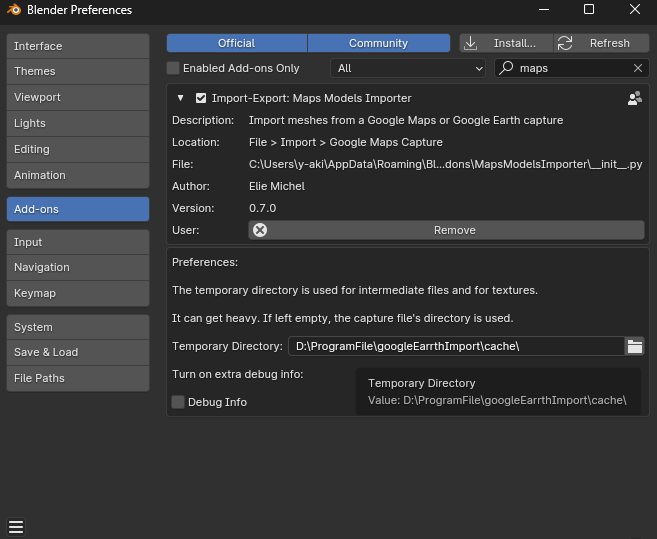This screenshot has height=539, width=657.
Task: Click the Blender logo in title bar
Action: 14,9
